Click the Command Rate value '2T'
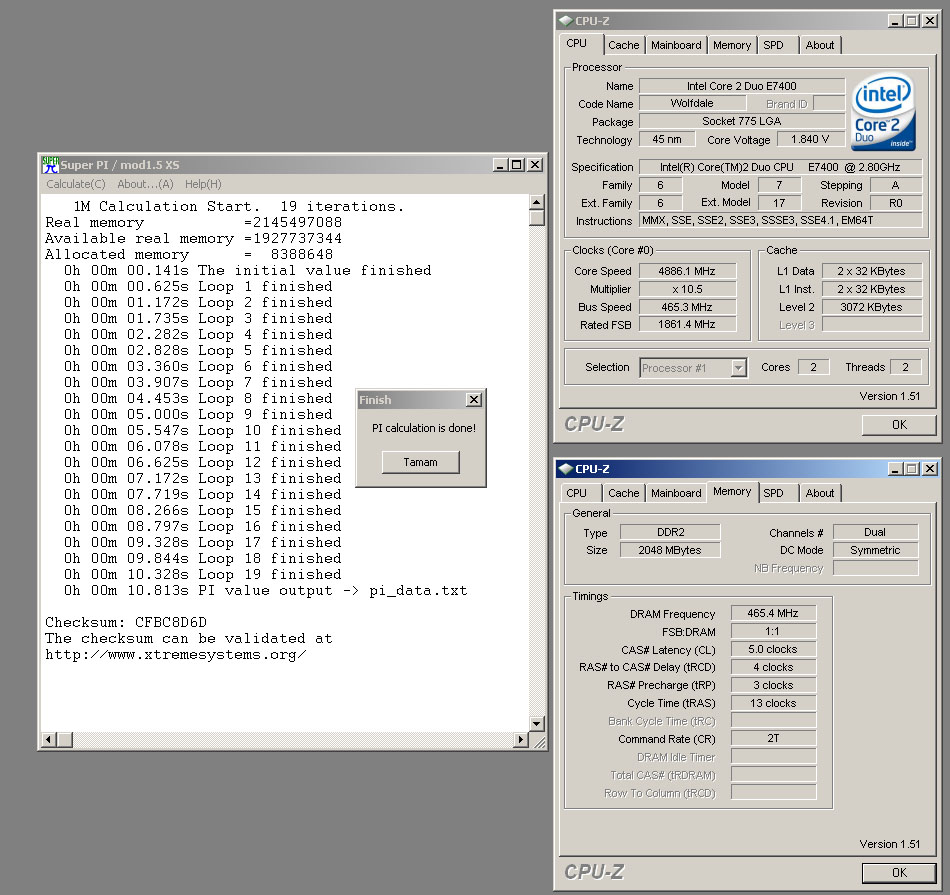Image resolution: width=950 pixels, height=895 pixels. (x=773, y=739)
